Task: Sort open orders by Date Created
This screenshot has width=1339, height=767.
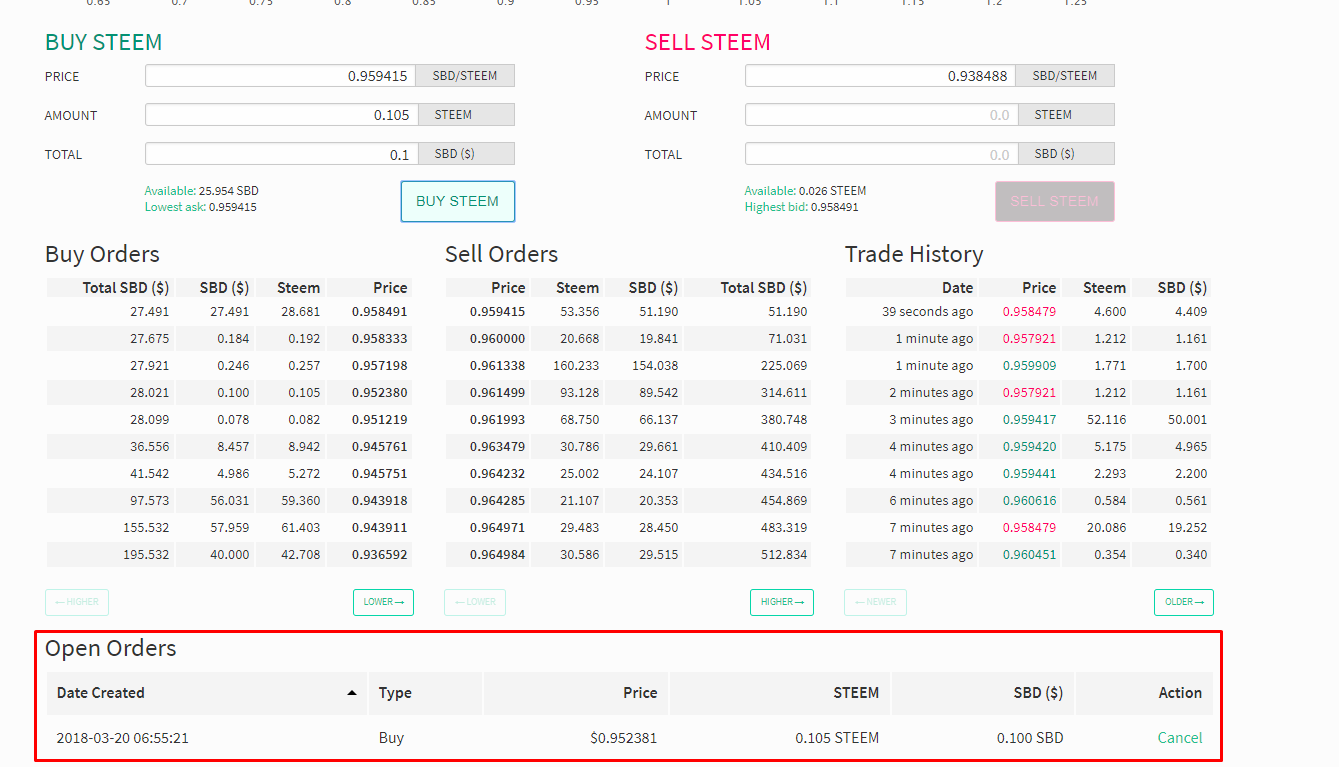Action: 207,693
